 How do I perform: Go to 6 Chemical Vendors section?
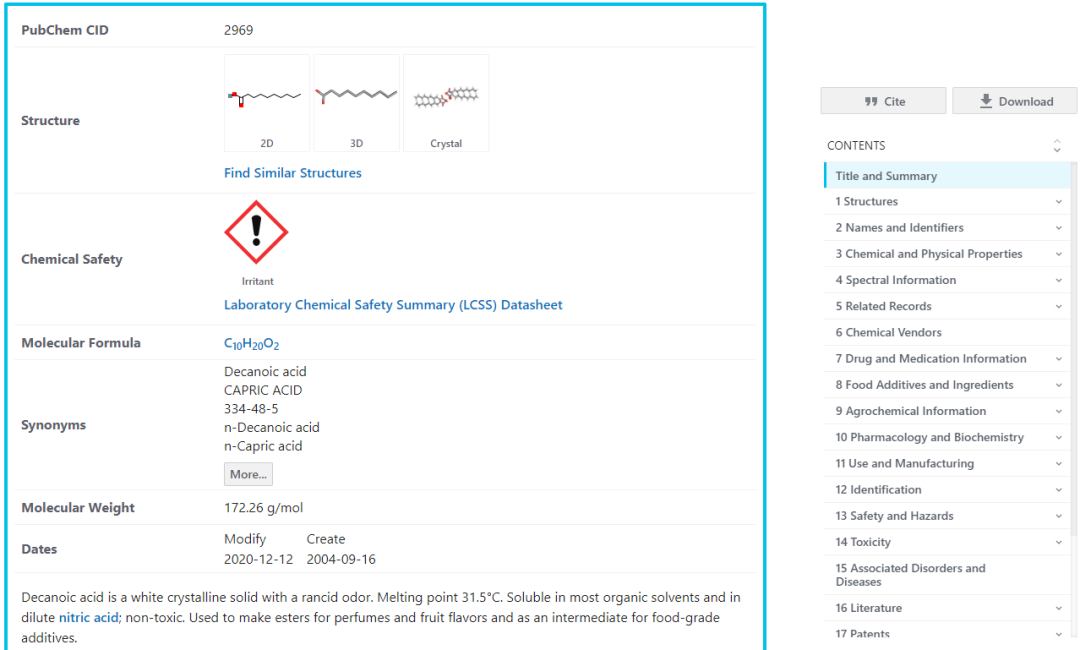point(888,333)
